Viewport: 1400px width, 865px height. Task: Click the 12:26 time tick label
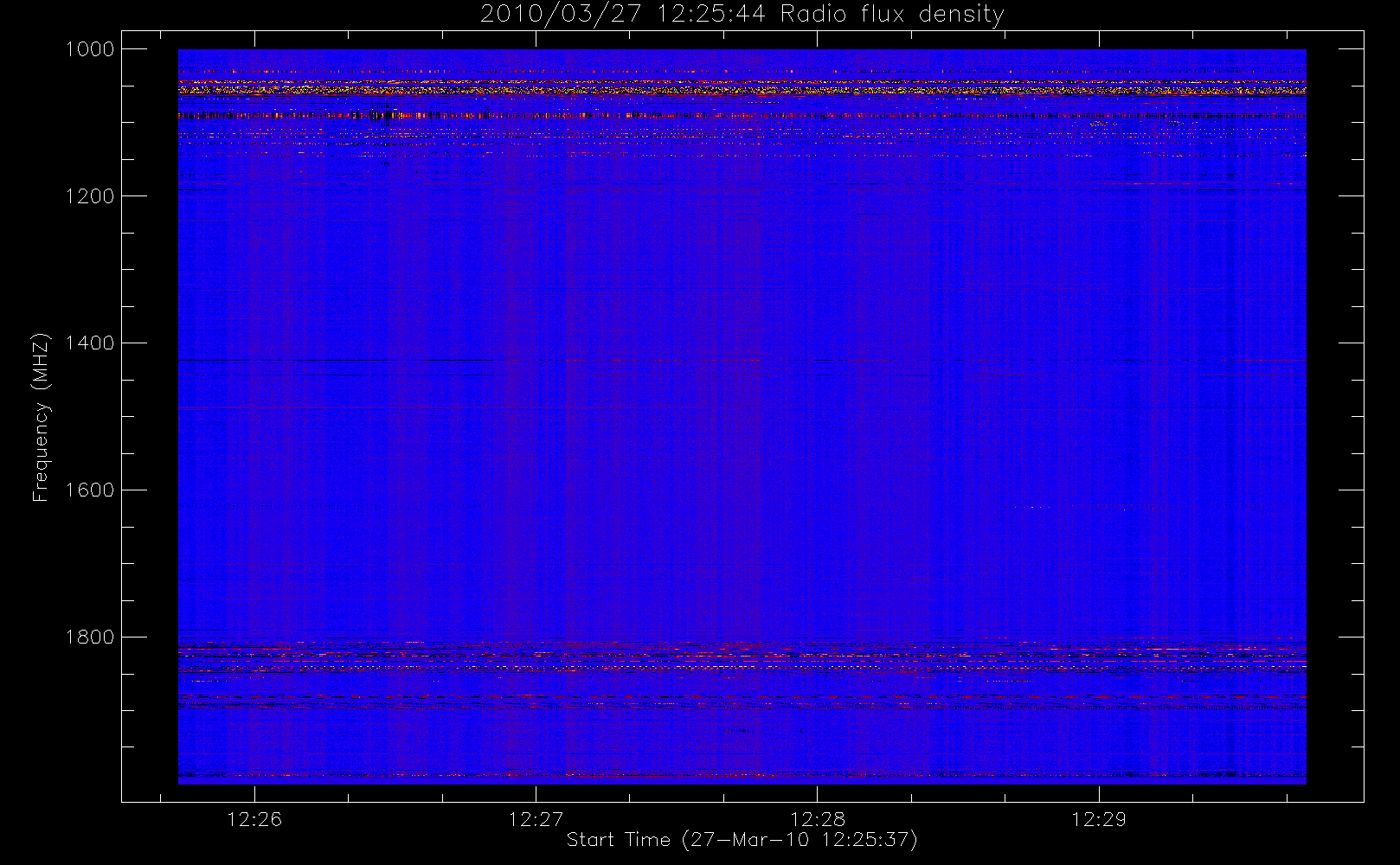click(x=254, y=819)
